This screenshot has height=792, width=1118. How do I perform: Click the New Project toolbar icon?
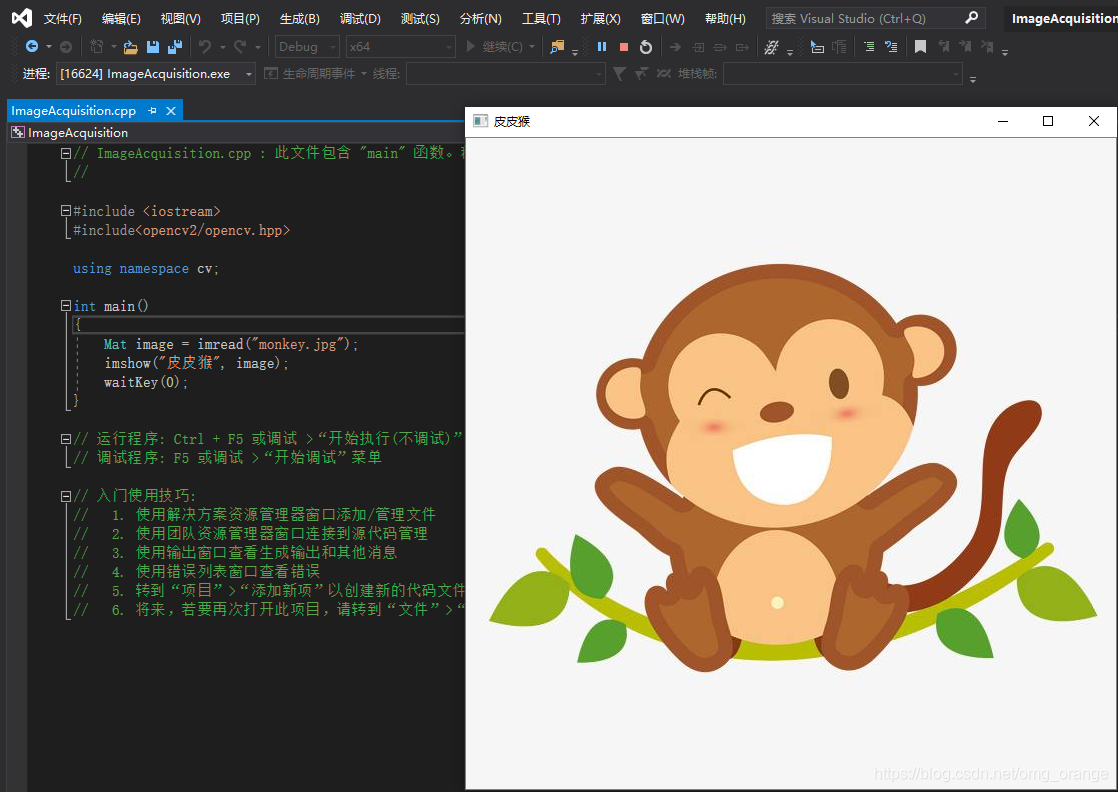[x=96, y=46]
